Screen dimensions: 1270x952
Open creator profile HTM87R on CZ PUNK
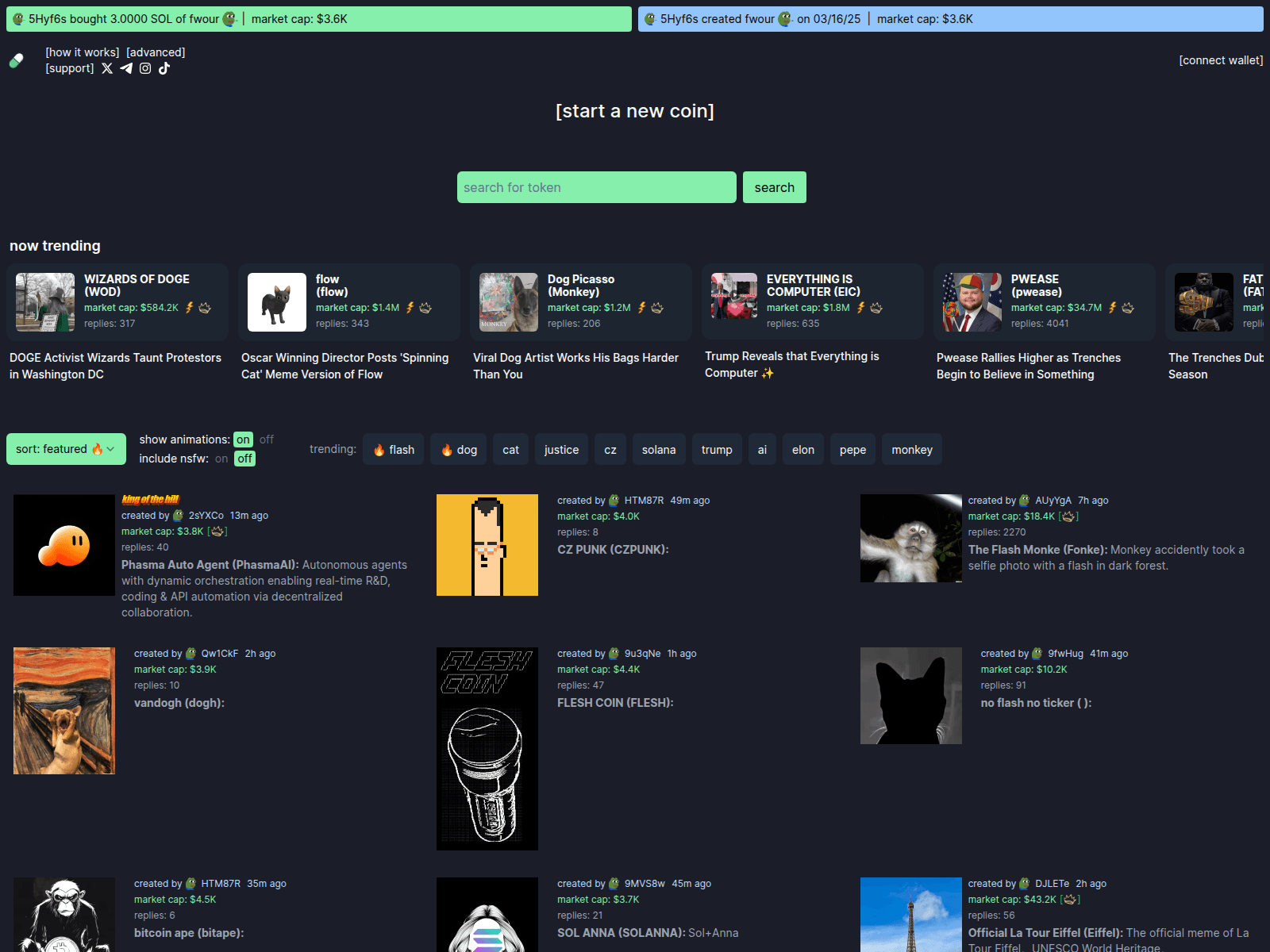pyautogui.click(x=644, y=501)
